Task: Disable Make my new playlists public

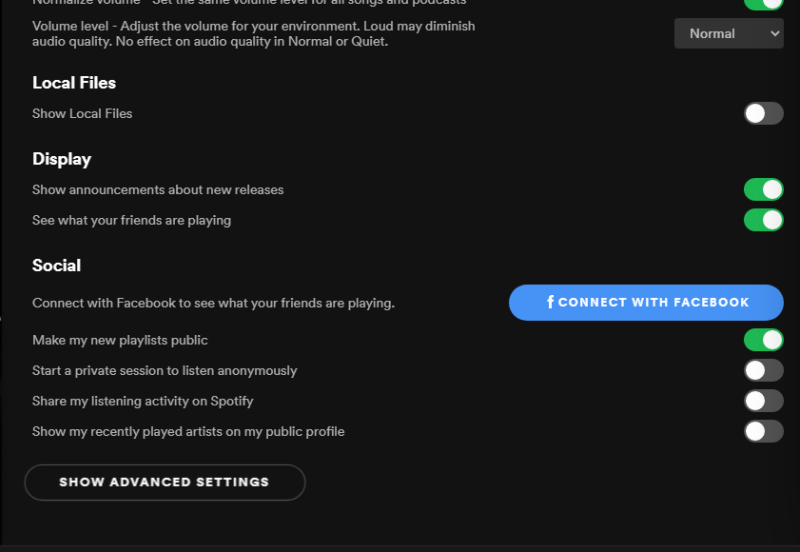Action: click(764, 340)
